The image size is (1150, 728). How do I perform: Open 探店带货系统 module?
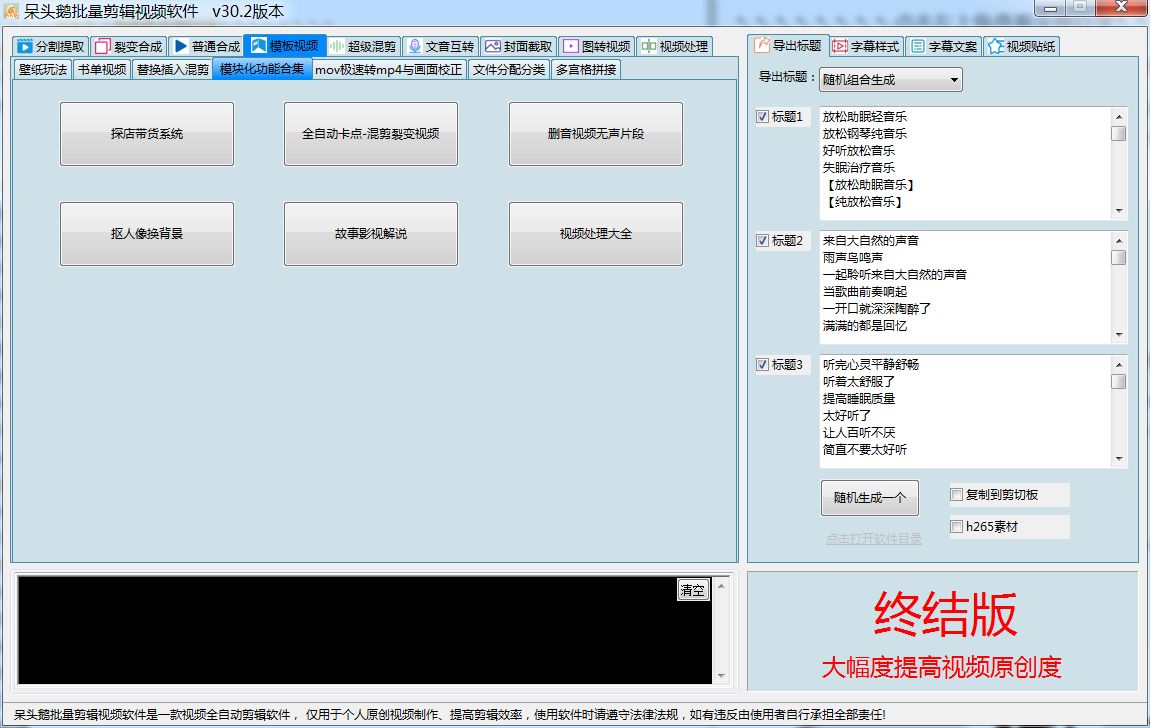click(147, 133)
